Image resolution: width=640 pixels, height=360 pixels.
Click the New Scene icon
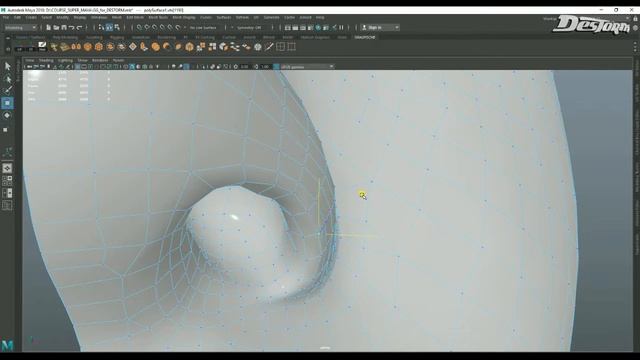[48, 27]
